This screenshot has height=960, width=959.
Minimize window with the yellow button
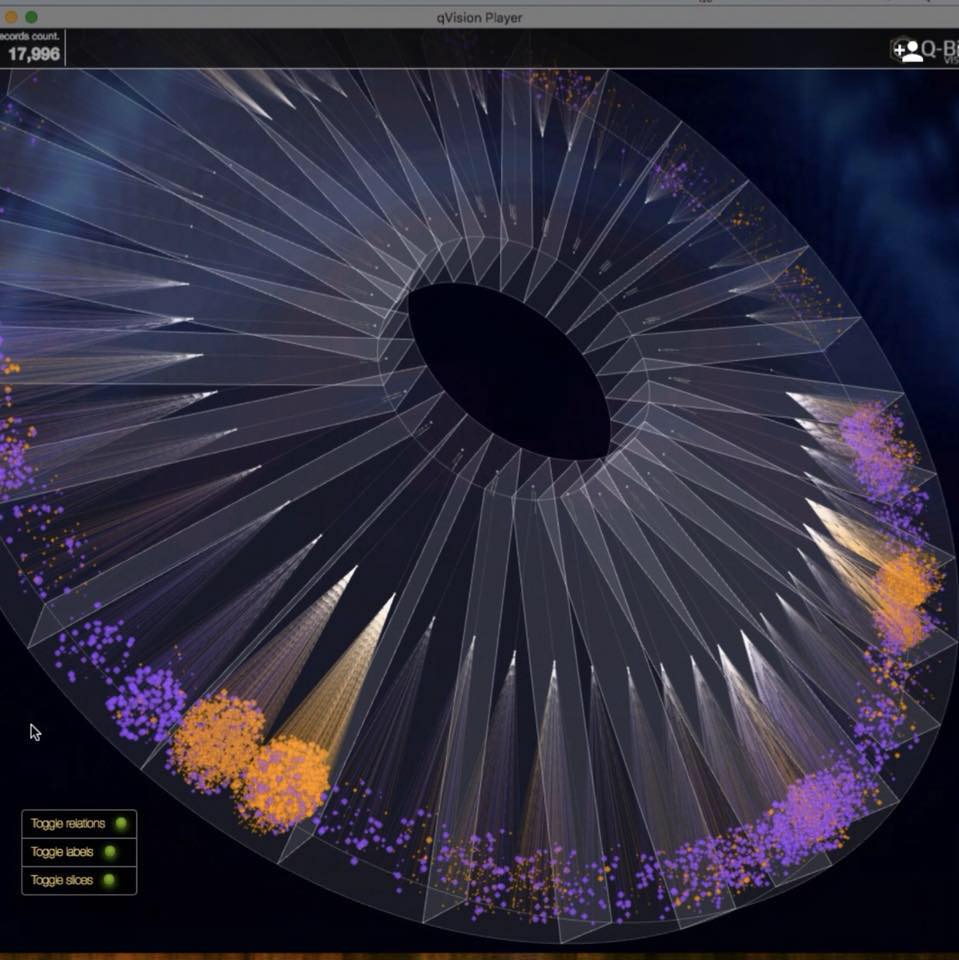[11, 17]
